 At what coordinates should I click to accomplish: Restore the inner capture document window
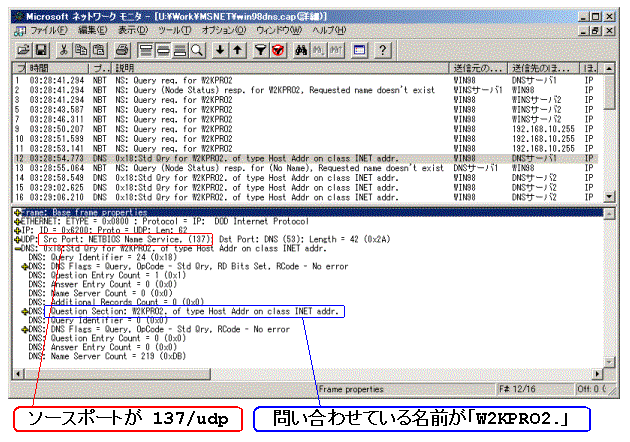[596, 31]
